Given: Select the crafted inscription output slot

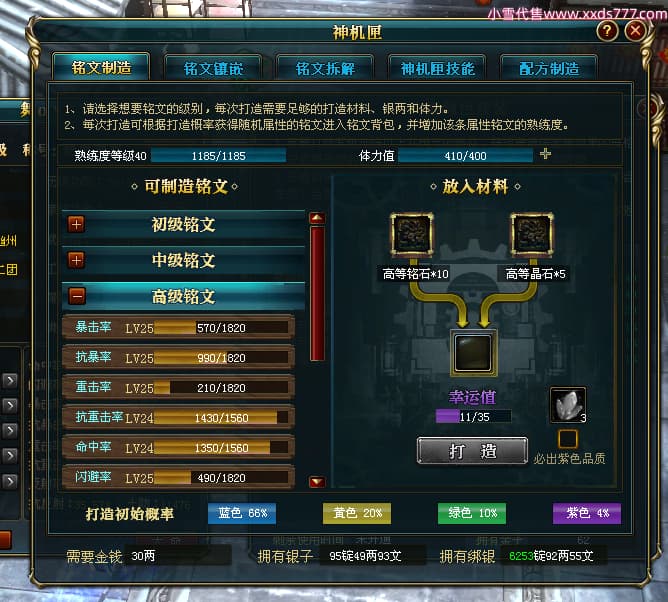Looking at the screenshot, I should [x=473, y=353].
